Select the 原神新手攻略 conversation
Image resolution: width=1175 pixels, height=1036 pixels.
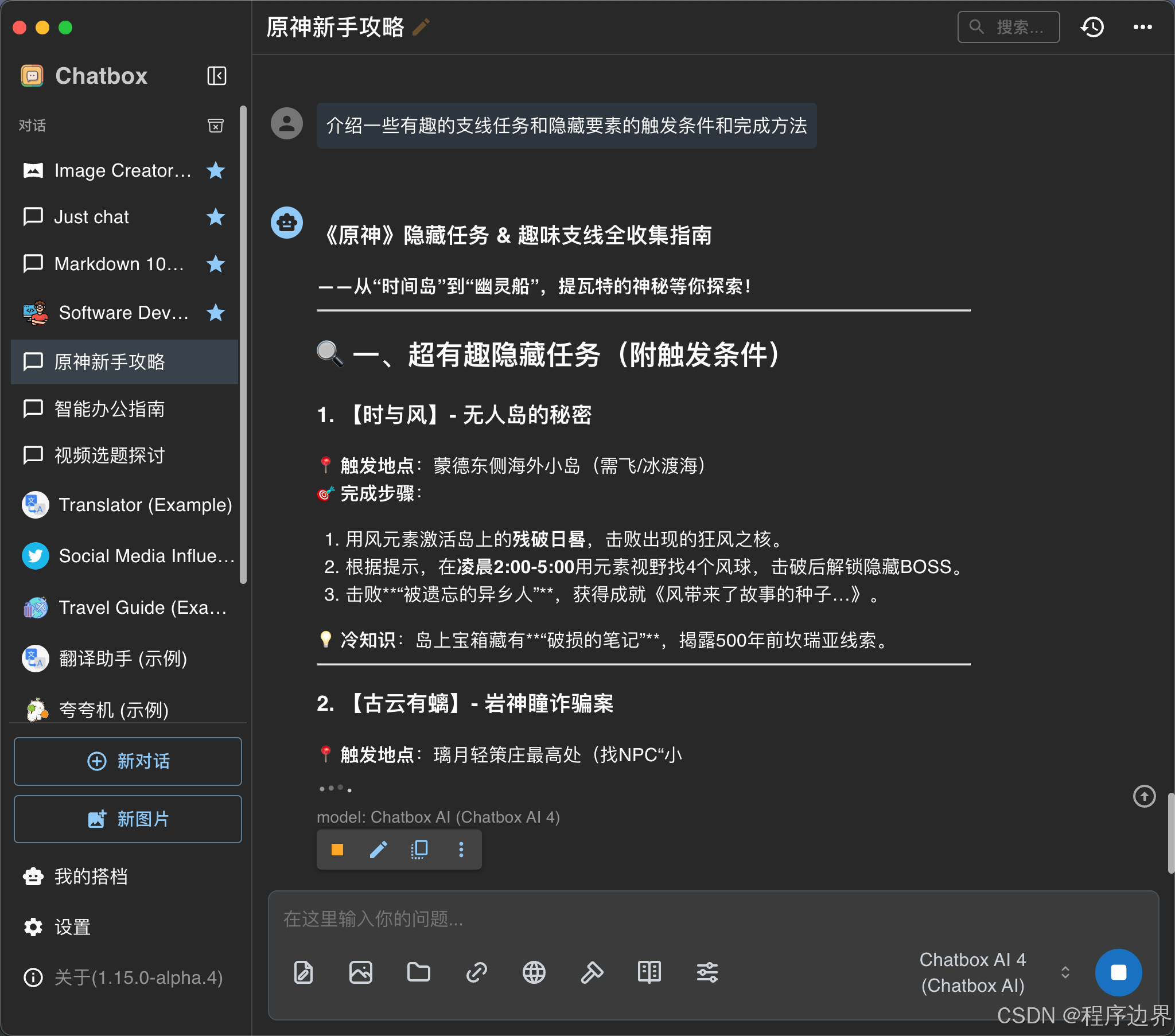pos(124,361)
